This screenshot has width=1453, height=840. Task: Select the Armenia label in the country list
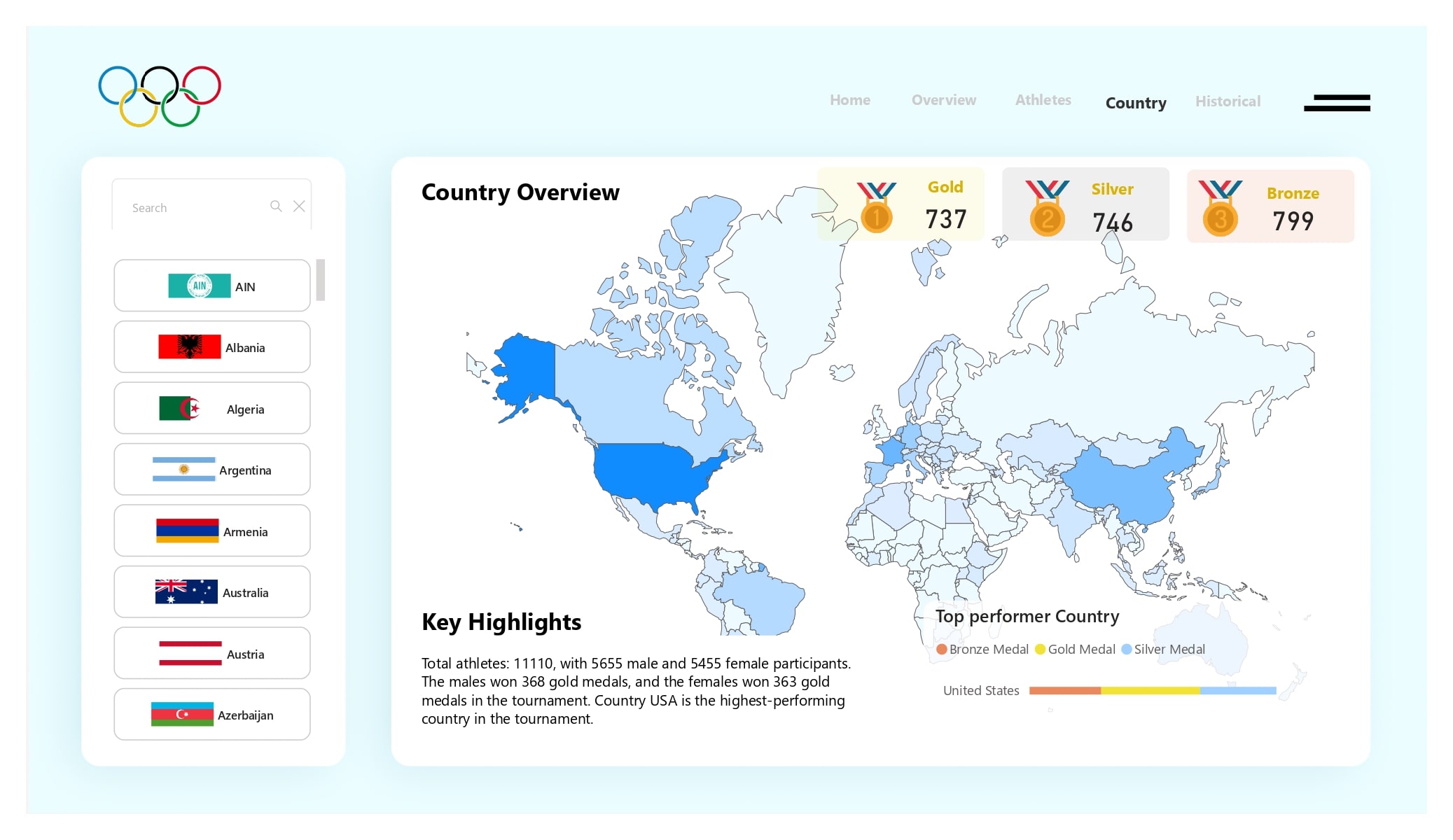pyautogui.click(x=245, y=532)
